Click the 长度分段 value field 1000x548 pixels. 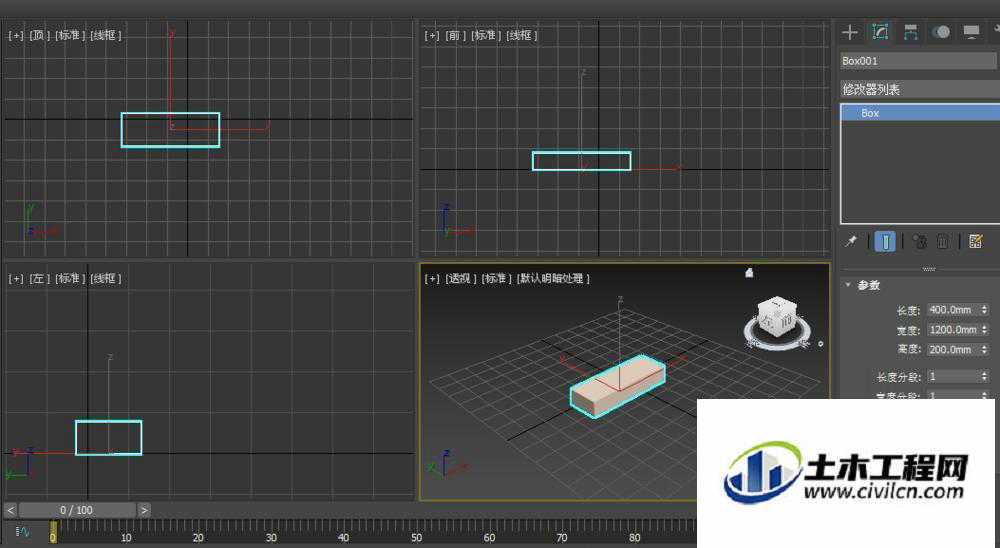pos(953,376)
